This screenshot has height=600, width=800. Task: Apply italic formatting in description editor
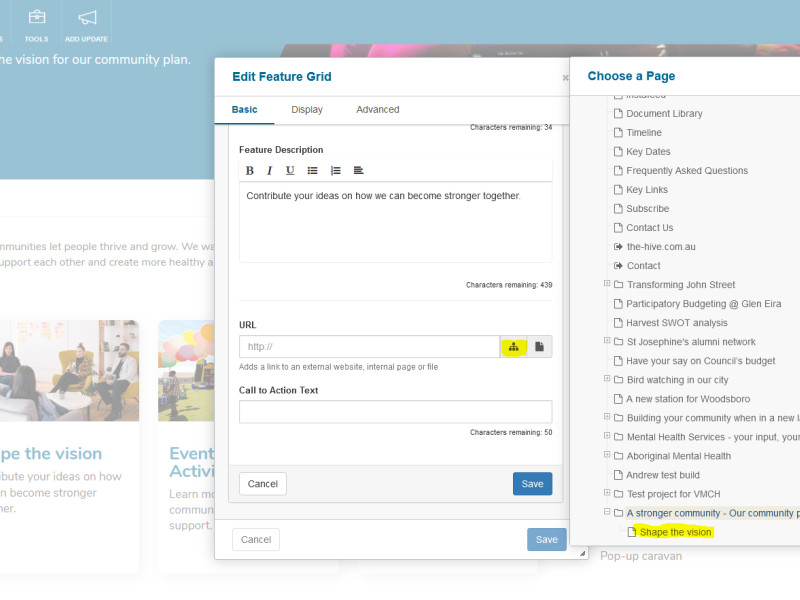pos(269,171)
